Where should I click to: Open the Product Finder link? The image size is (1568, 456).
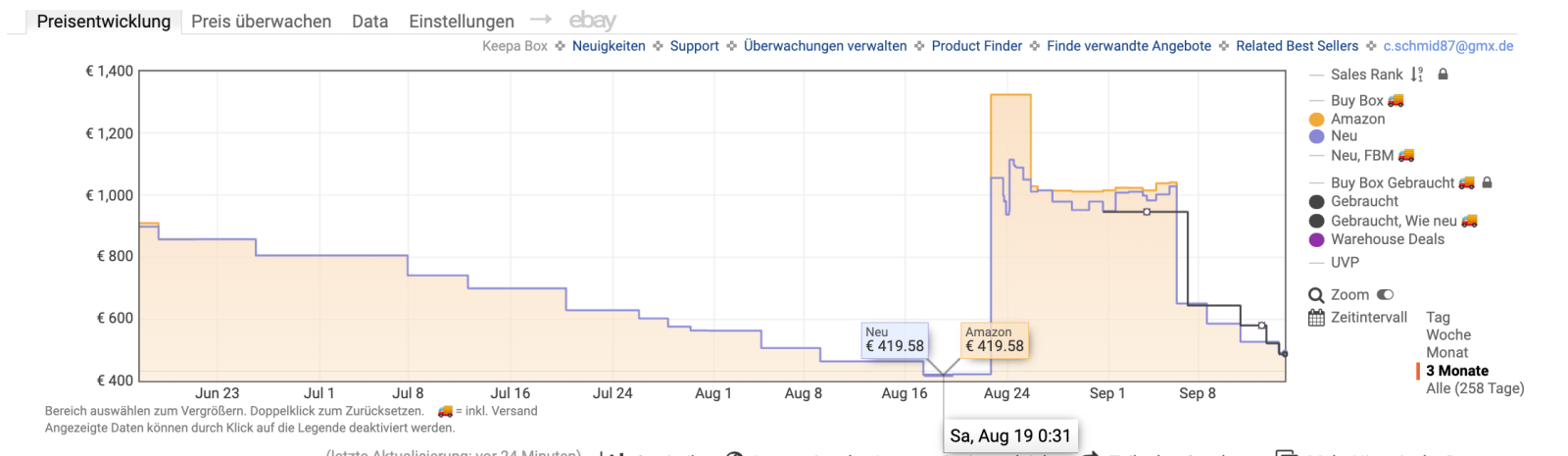[x=976, y=46]
